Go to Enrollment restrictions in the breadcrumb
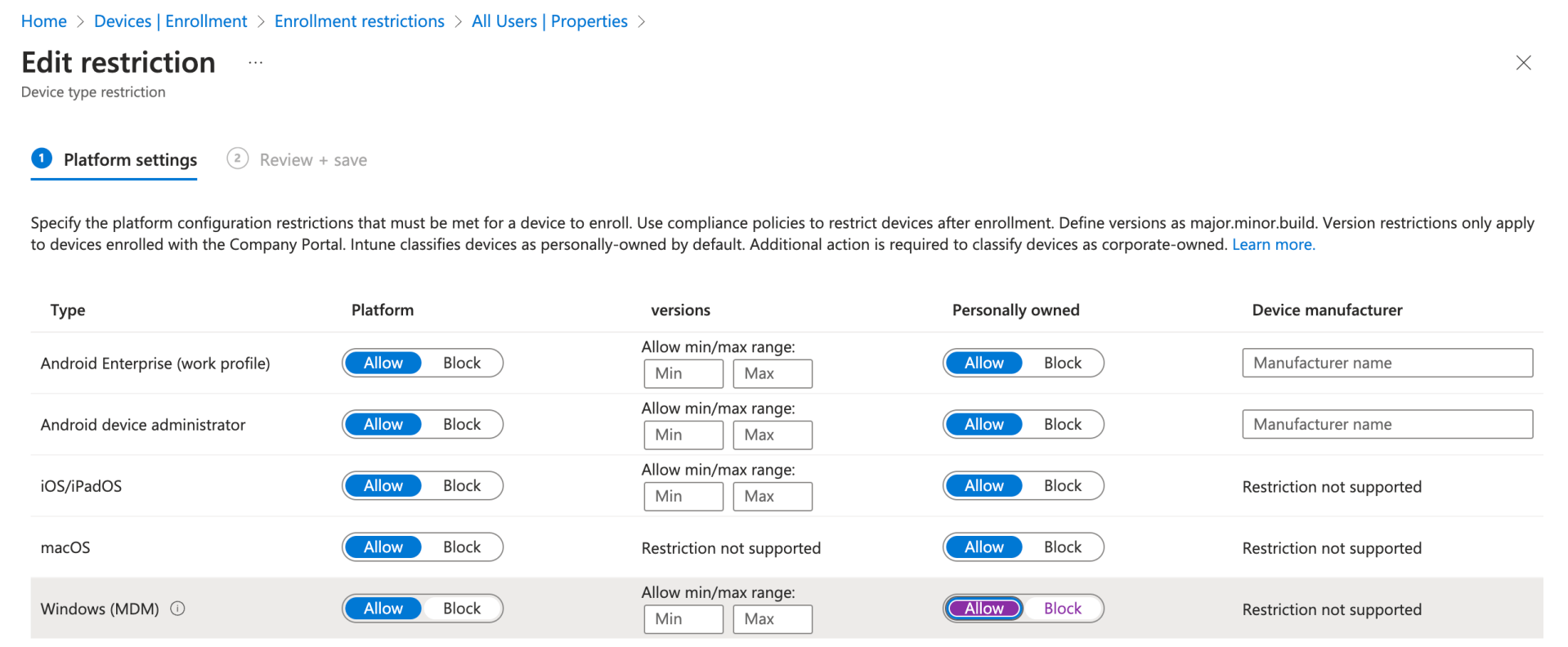Viewport: 1568px width, 647px height. coord(359,20)
